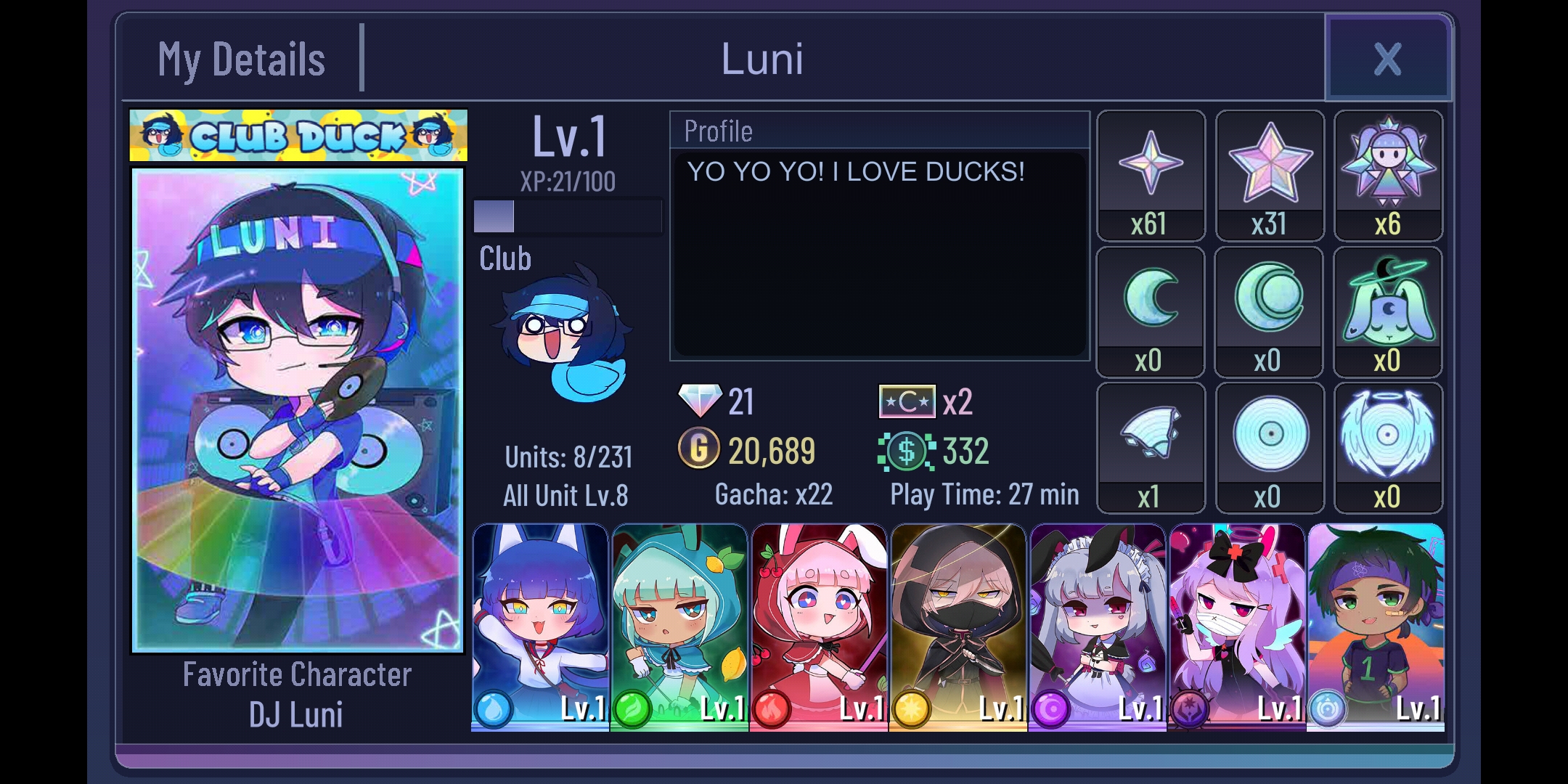Tap the winged angel disc item
Image resolution: width=1568 pixels, height=784 pixels.
pos(1388,448)
